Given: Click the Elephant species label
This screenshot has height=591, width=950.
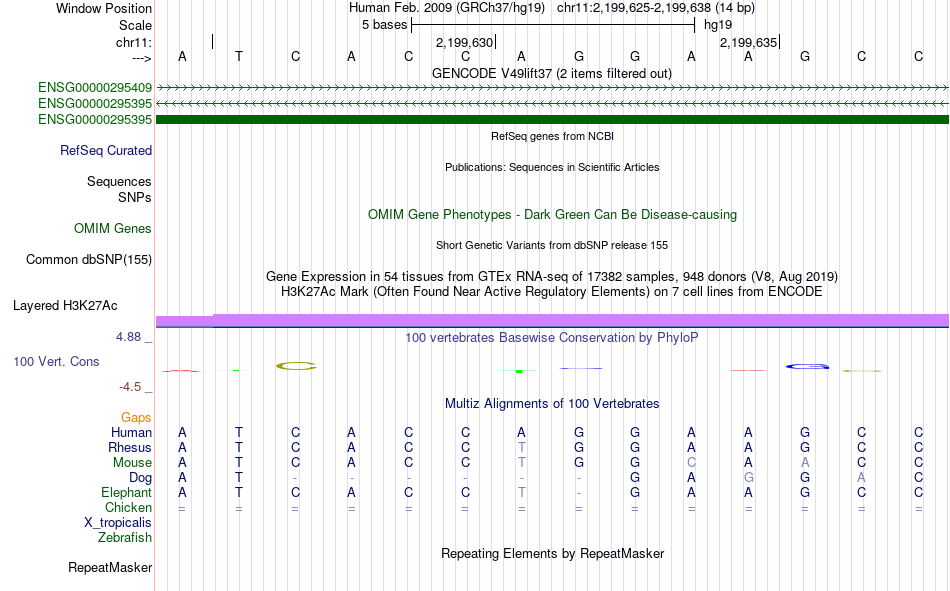Looking at the screenshot, I should coord(126,492).
